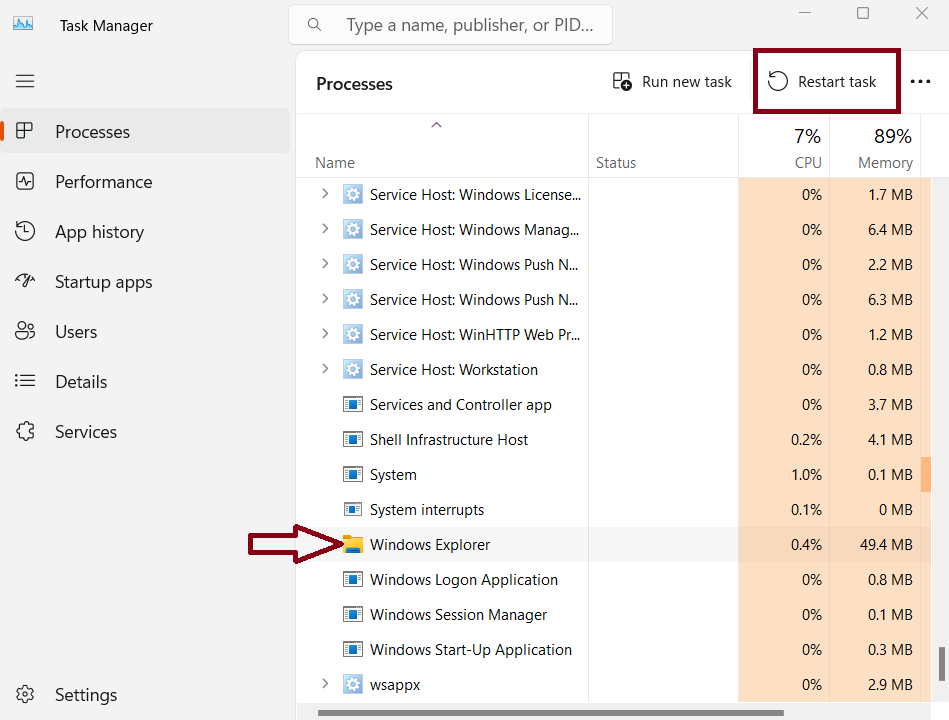Screen dimensions: 949x720
Task: Click the App history clock icon
Action: pos(25,232)
